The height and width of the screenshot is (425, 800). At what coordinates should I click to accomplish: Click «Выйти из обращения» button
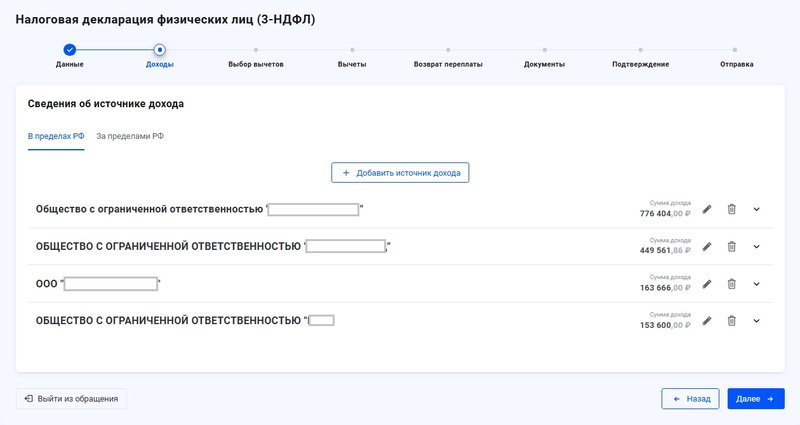coord(71,399)
